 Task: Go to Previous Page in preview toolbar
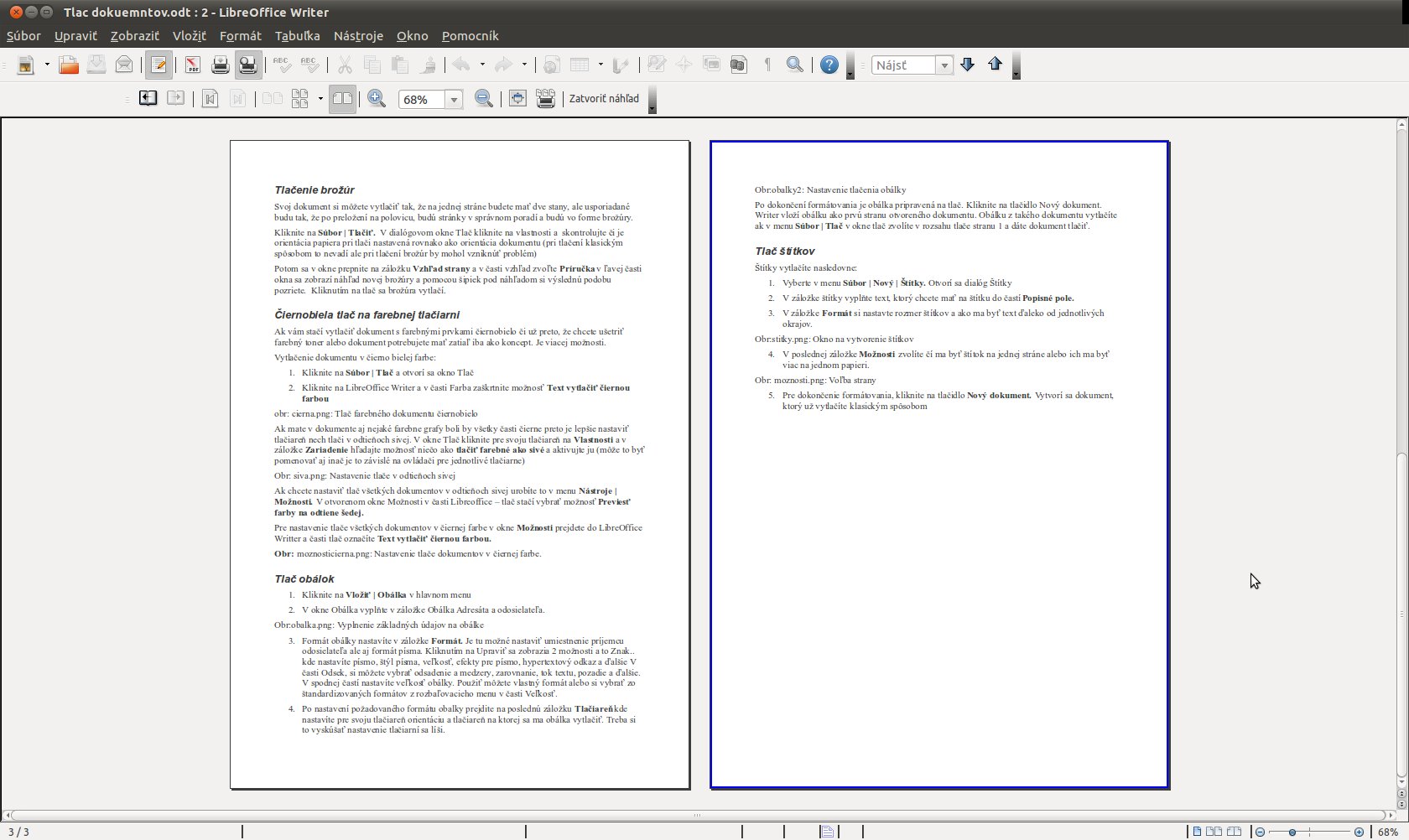(148, 98)
